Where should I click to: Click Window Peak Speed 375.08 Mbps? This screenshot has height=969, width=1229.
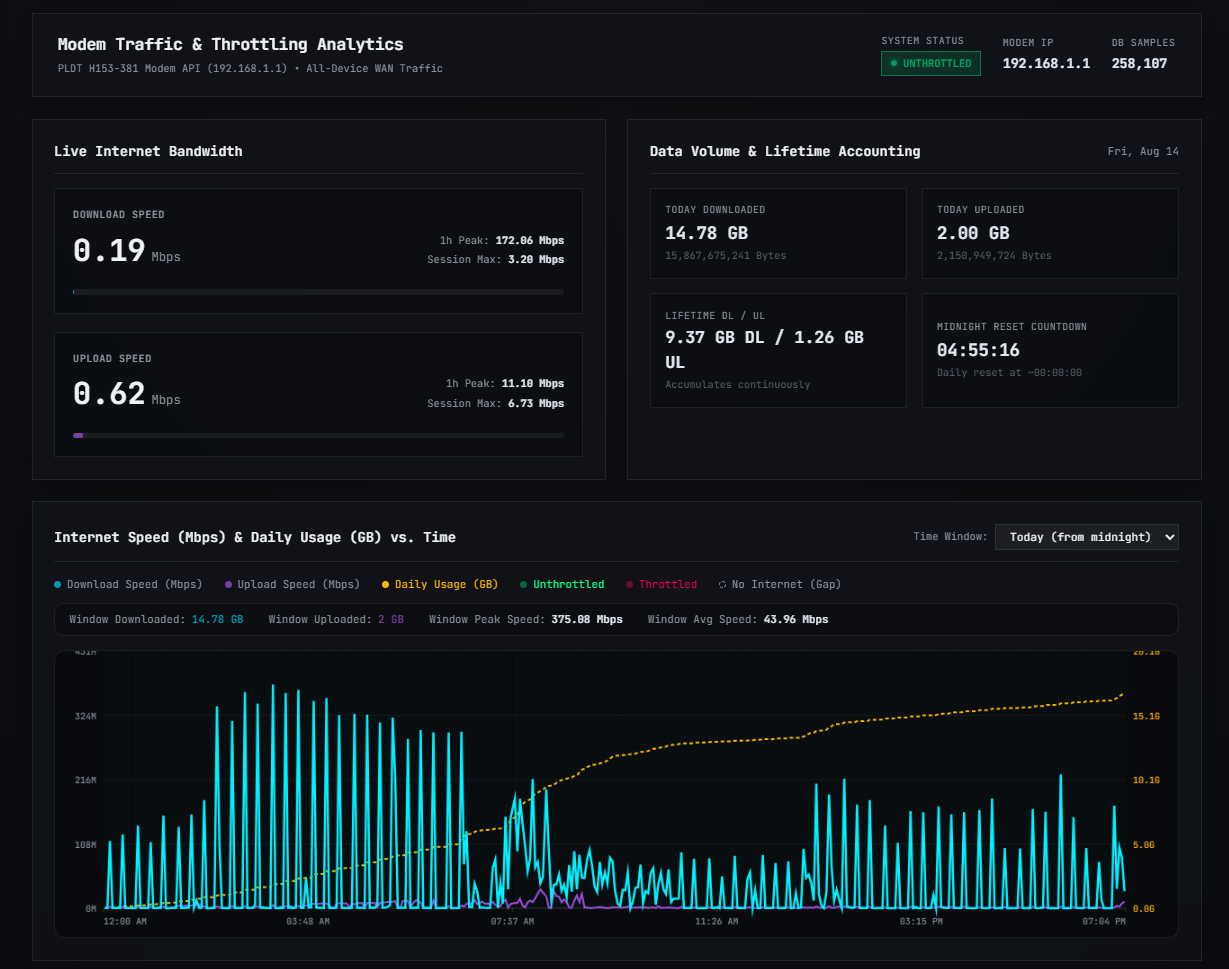tap(526, 619)
